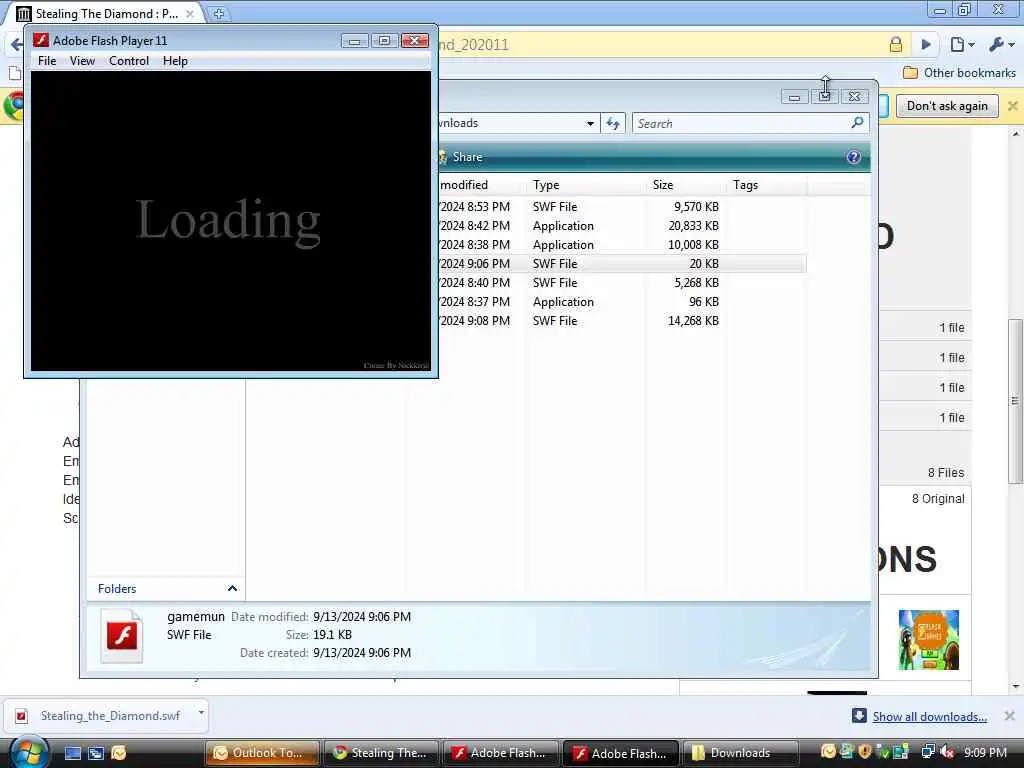Select the 20,833 KB Application row
This screenshot has height=768, width=1024.
click(x=622, y=225)
